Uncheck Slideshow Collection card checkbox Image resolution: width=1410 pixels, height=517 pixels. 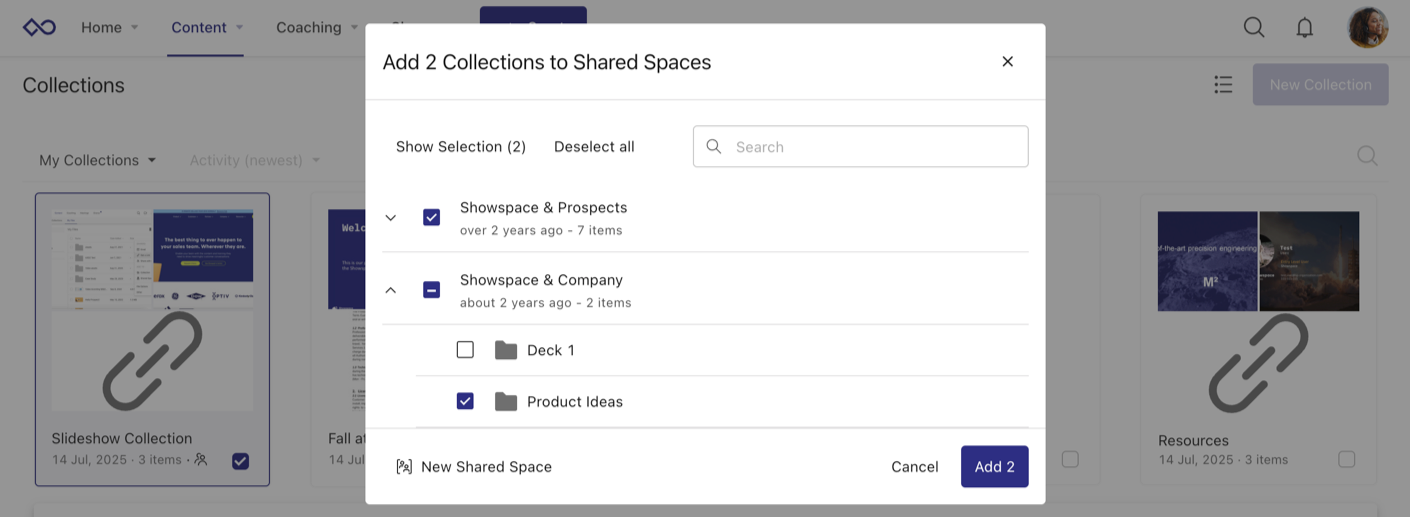point(240,461)
